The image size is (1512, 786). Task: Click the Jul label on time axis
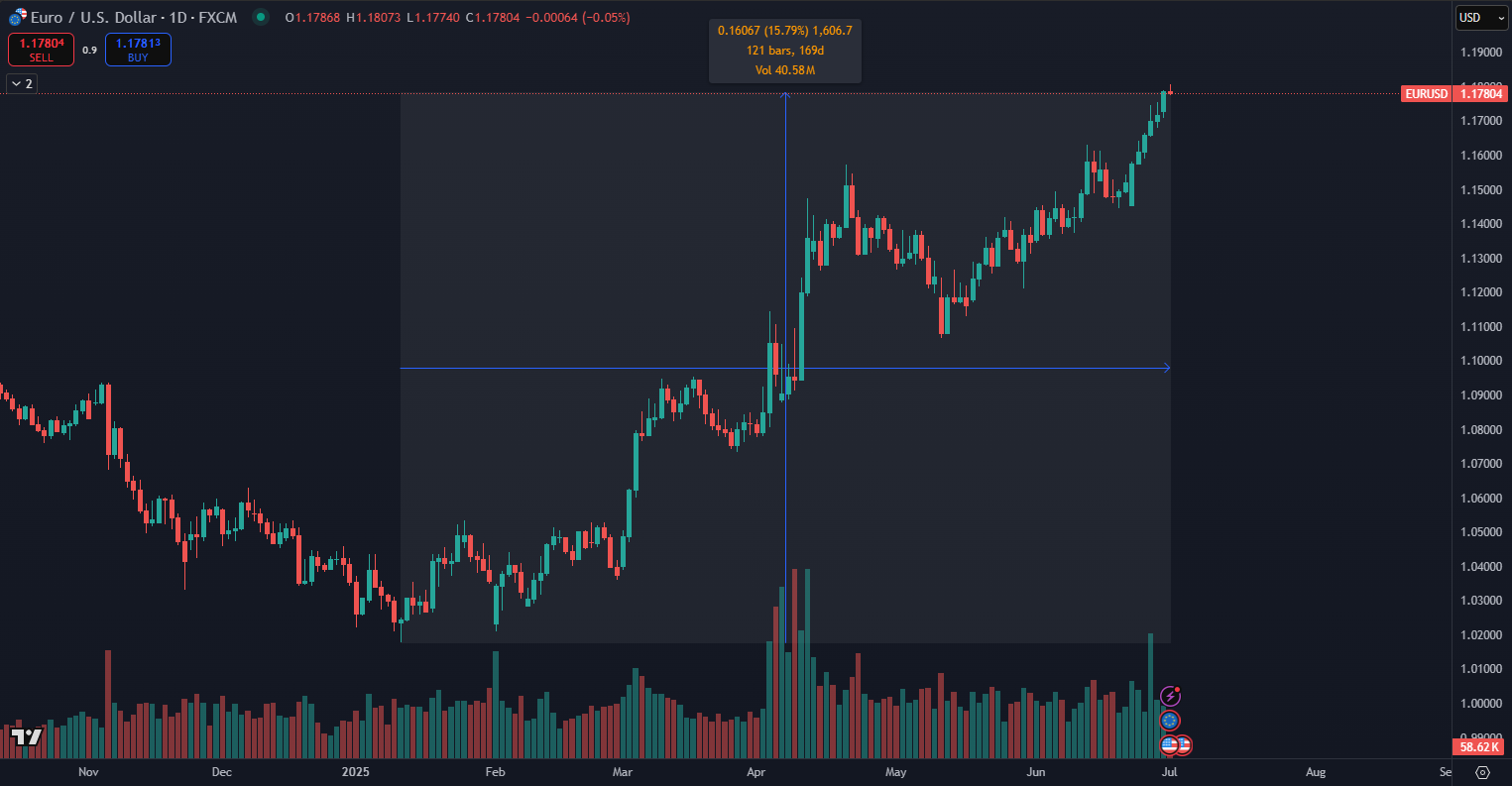click(1171, 771)
